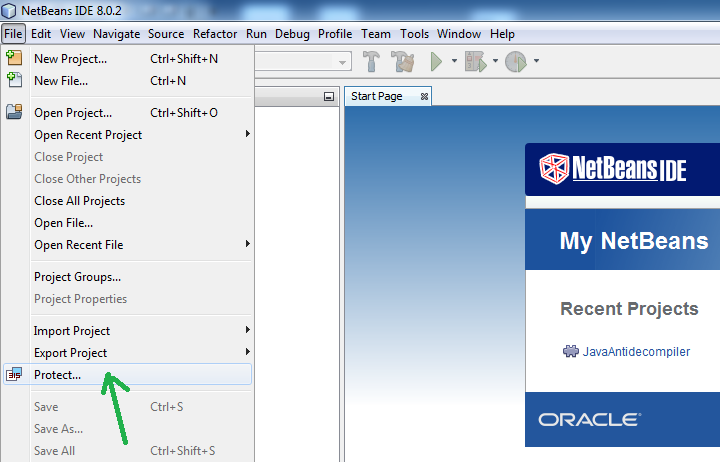Click the Build Project hammer icon
This screenshot has height=462, width=720.
click(x=372, y=62)
